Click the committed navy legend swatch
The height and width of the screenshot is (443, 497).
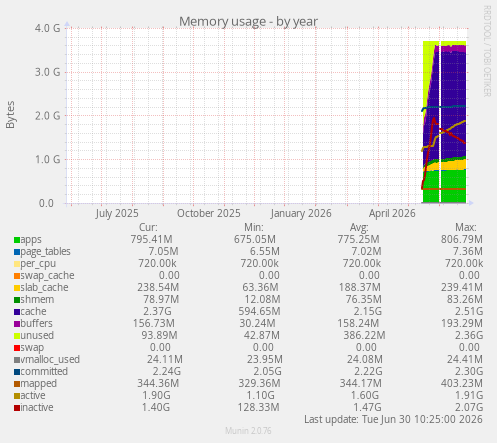17,372
